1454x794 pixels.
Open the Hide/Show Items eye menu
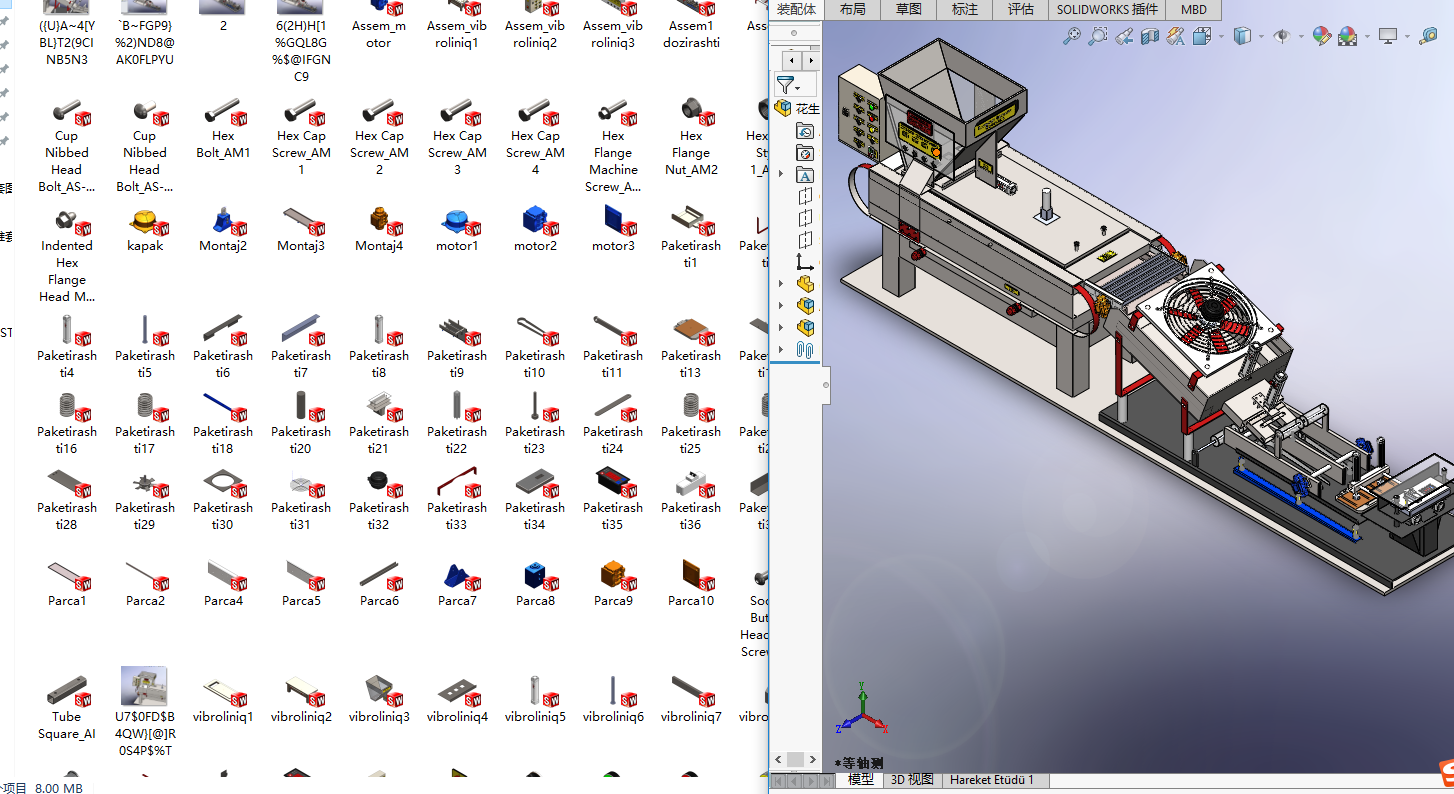tap(1281, 36)
